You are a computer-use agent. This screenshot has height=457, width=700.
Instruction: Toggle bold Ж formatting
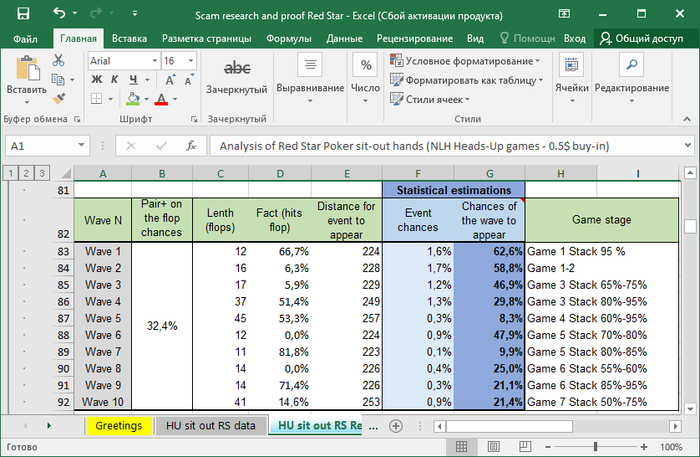pyautogui.click(x=96, y=79)
